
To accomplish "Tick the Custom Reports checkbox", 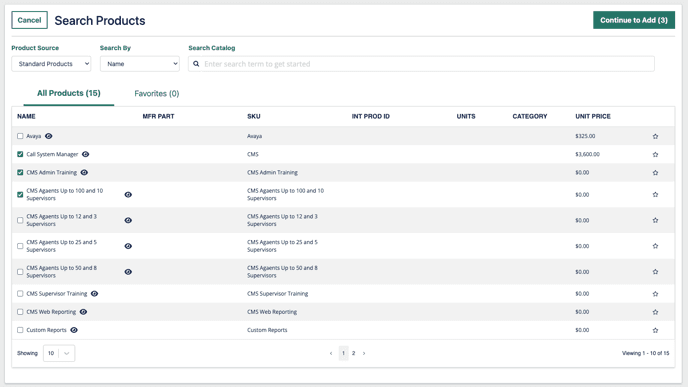I will point(20,330).
